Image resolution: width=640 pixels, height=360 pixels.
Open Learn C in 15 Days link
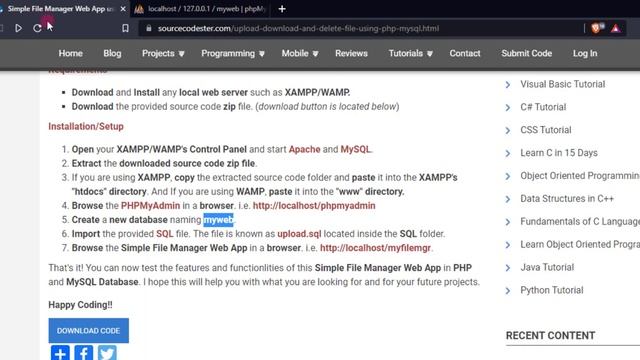559,153
